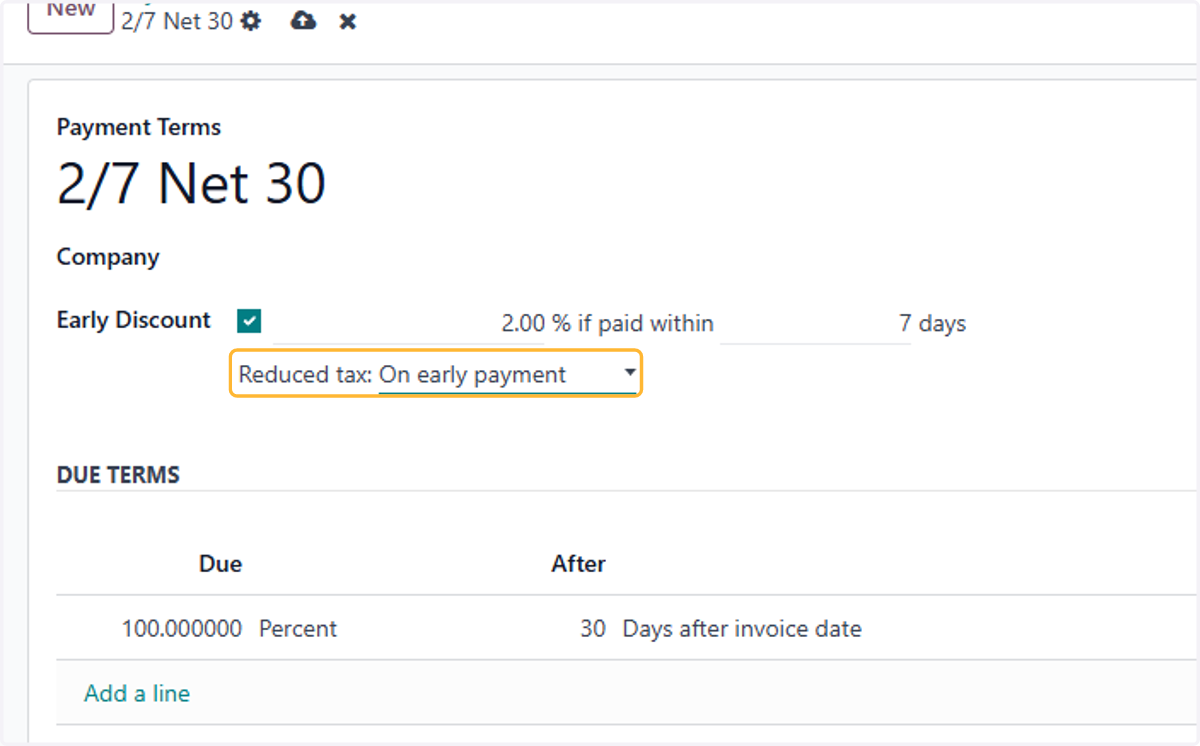This screenshot has height=746, width=1200.
Task: Save the record with the cloud upload icon
Action: click(303, 21)
